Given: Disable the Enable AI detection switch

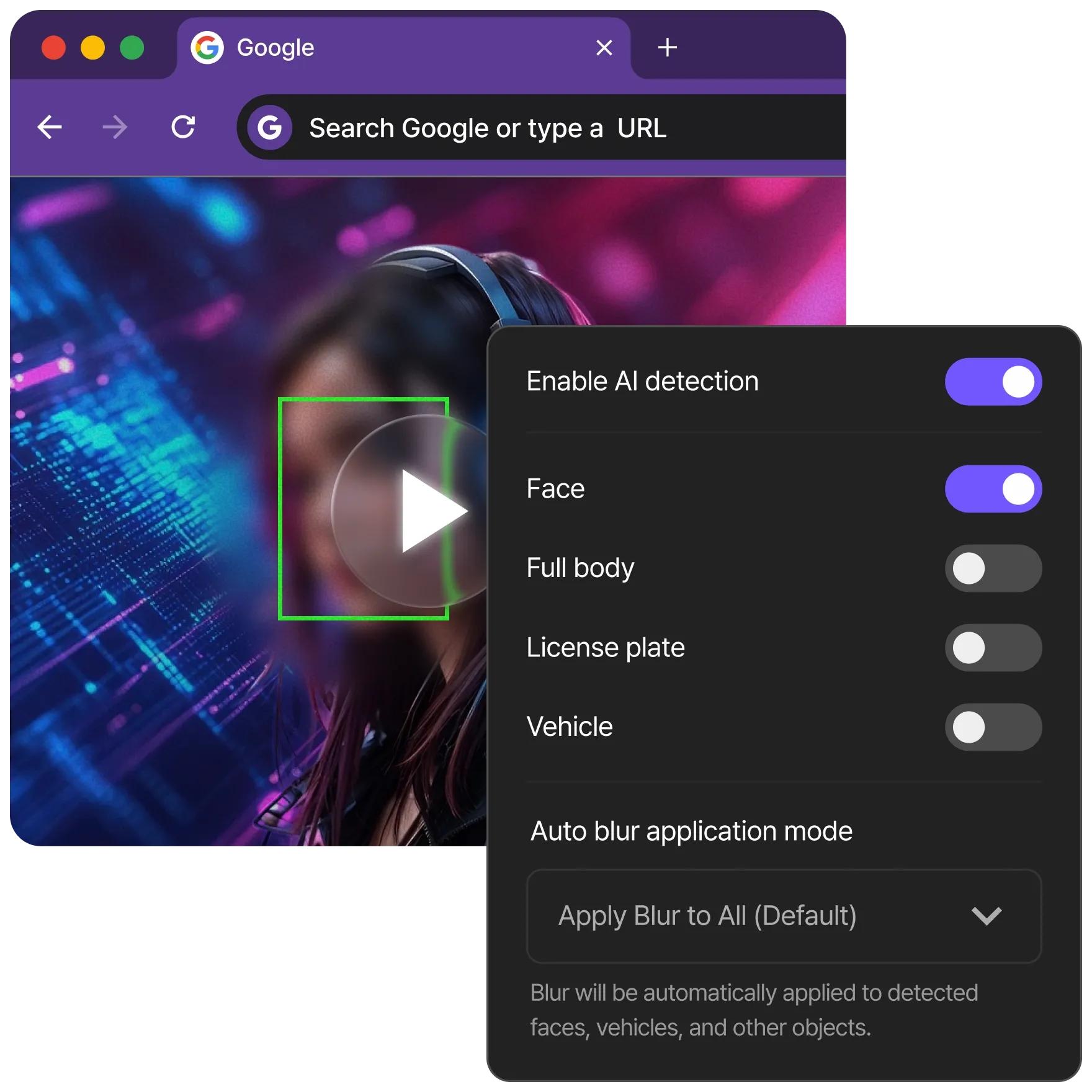Looking at the screenshot, I should click(x=993, y=382).
